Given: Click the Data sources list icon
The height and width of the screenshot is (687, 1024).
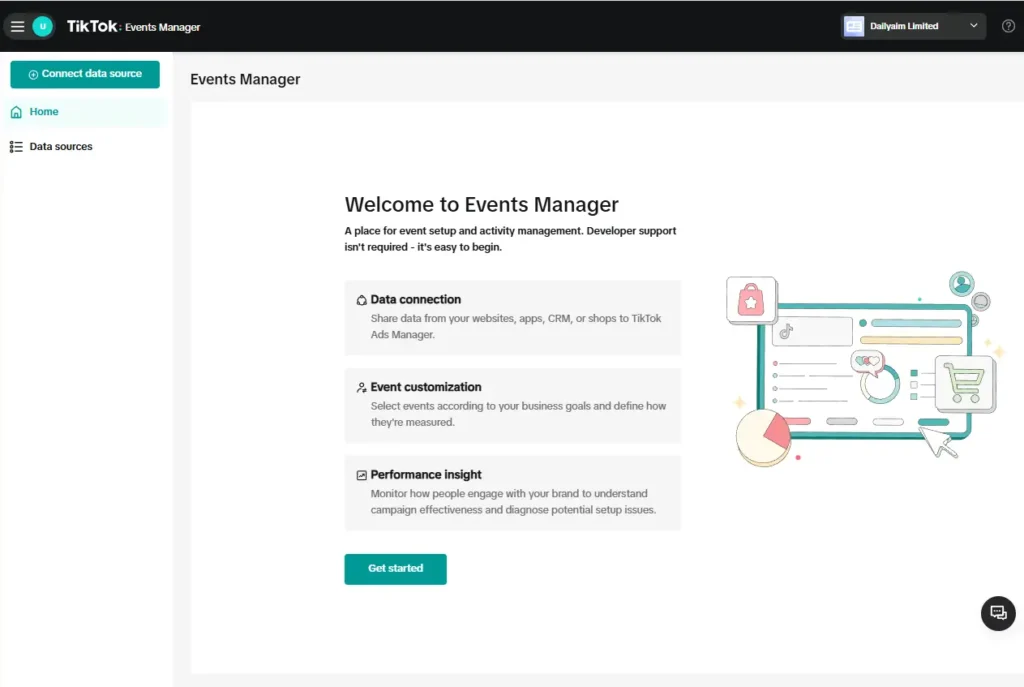Looking at the screenshot, I should point(16,147).
